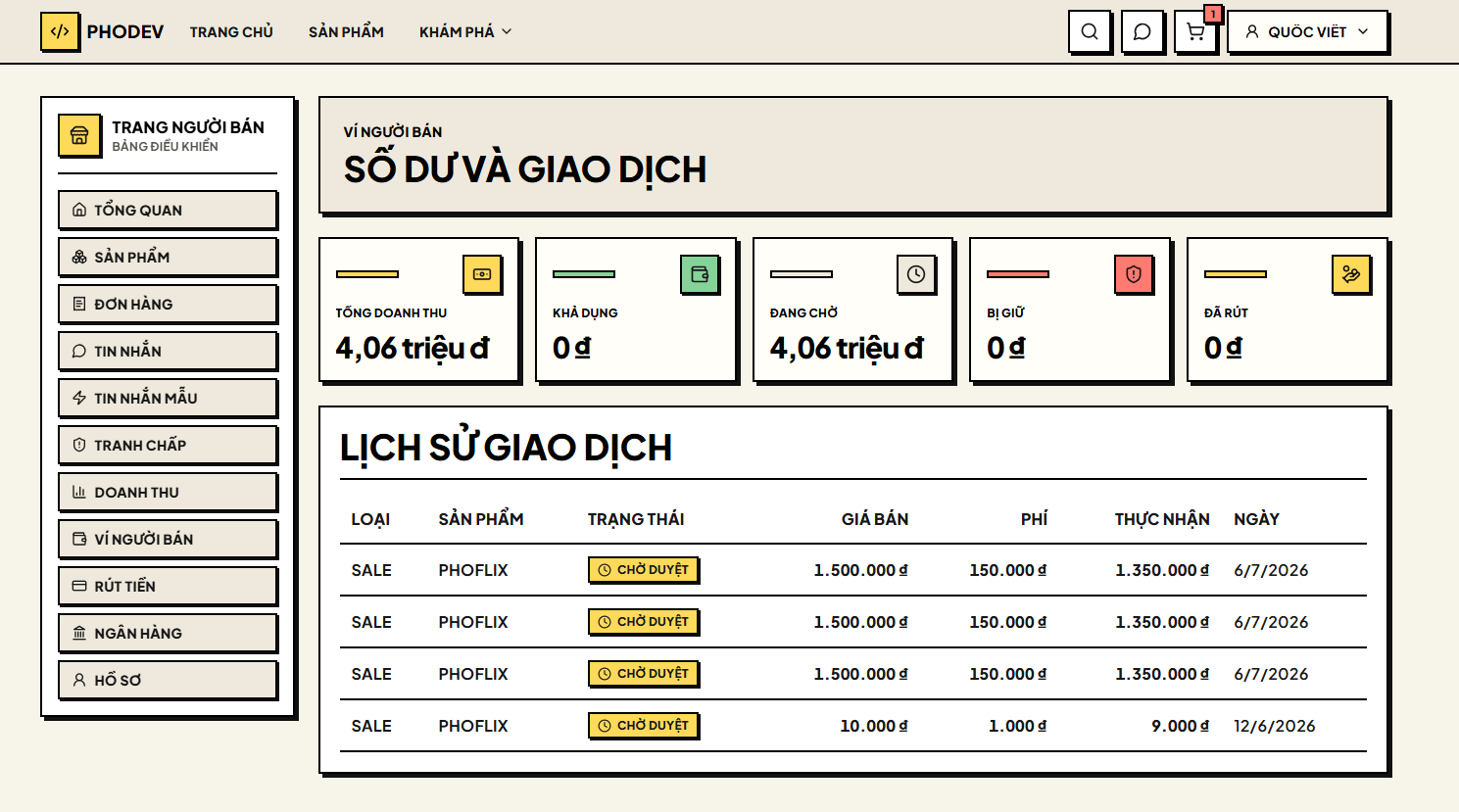Image resolution: width=1459 pixels, height=812 pixels.
Task: Click the Trạng thái column header
Action: click(x=636, y=519)
